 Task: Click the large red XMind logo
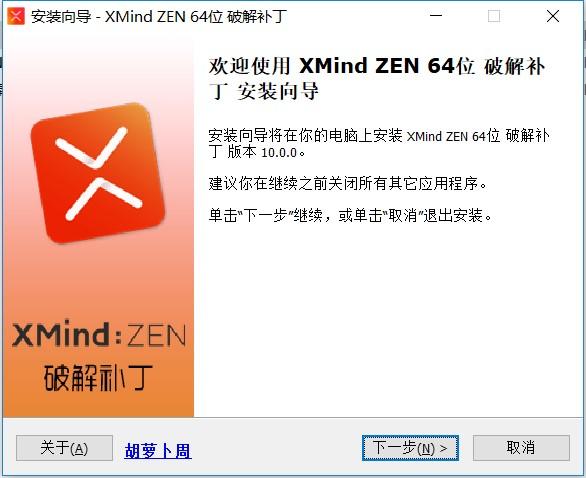[x=98, y=173]
